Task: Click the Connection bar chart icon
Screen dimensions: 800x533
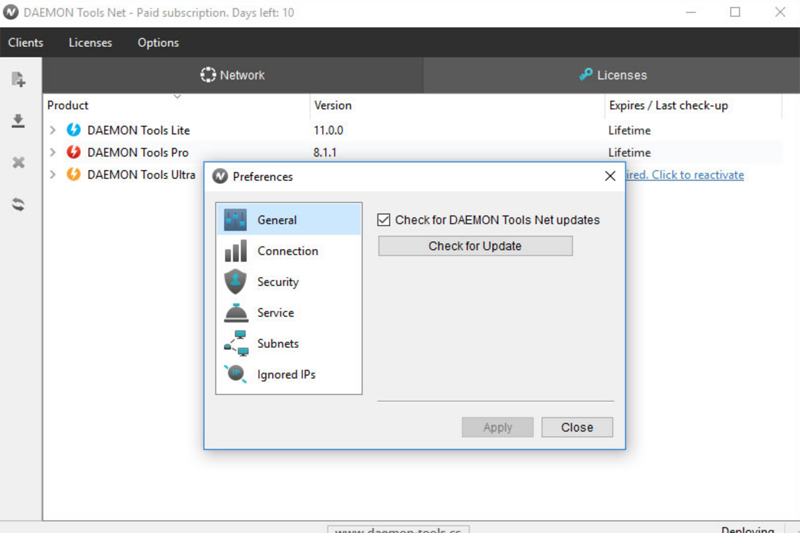Action: 235,251
